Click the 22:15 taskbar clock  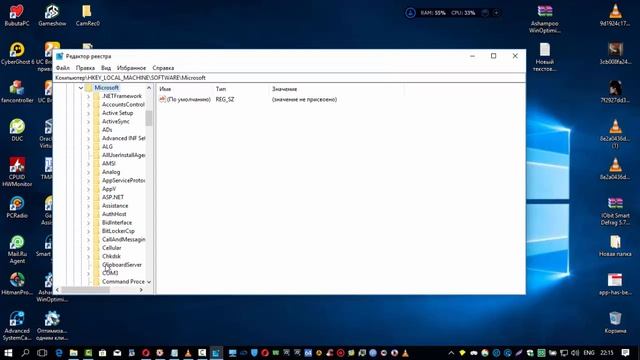pos(607,353)
